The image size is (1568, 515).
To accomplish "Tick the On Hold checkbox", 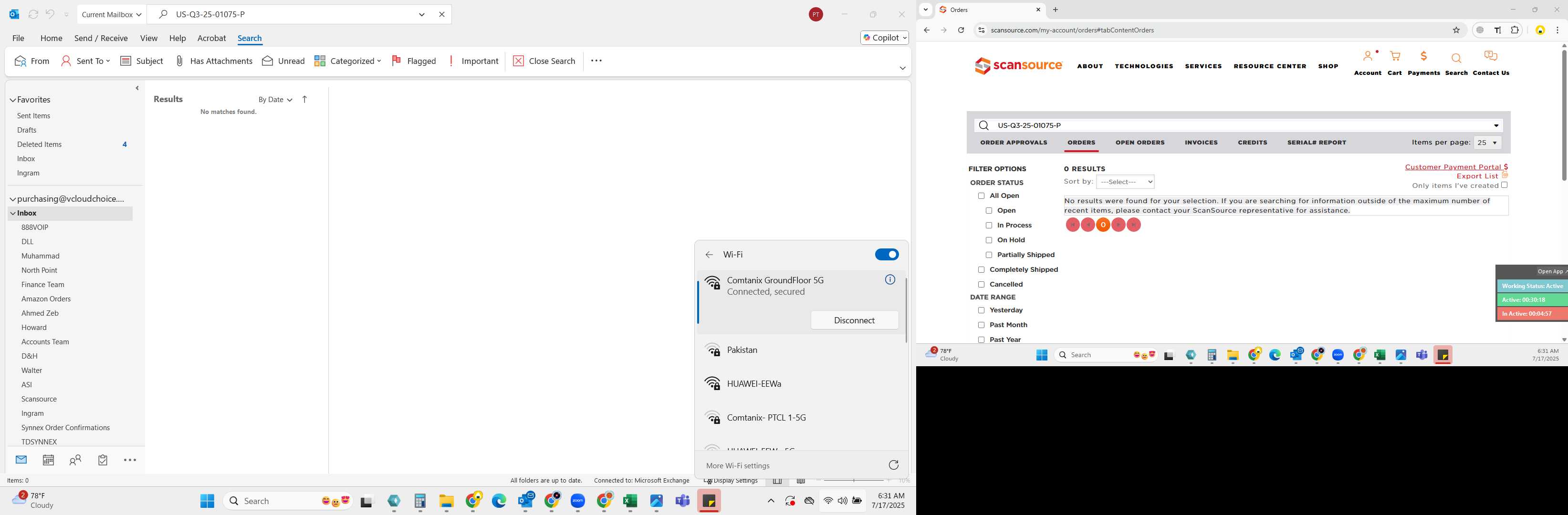I will click(x=989, y=240).
